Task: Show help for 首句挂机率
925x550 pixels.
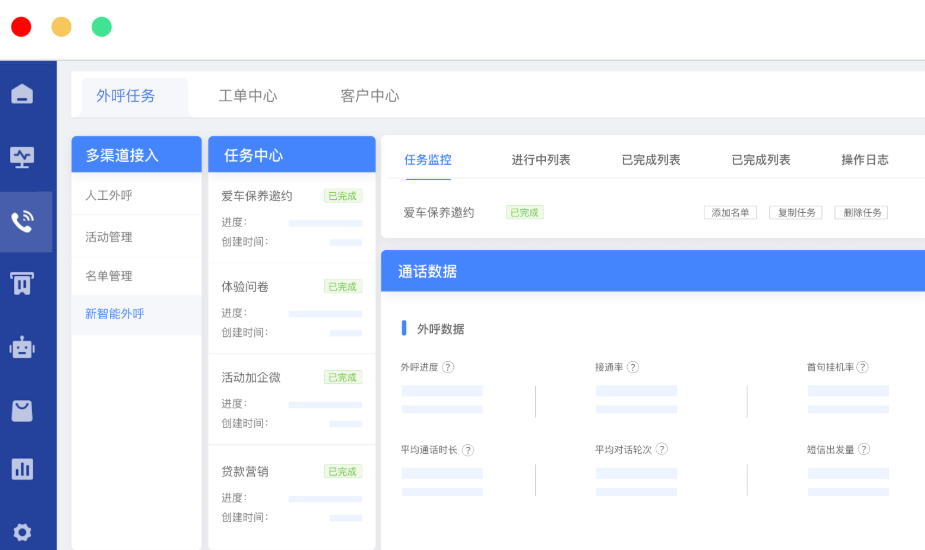Action: [862, 367]
